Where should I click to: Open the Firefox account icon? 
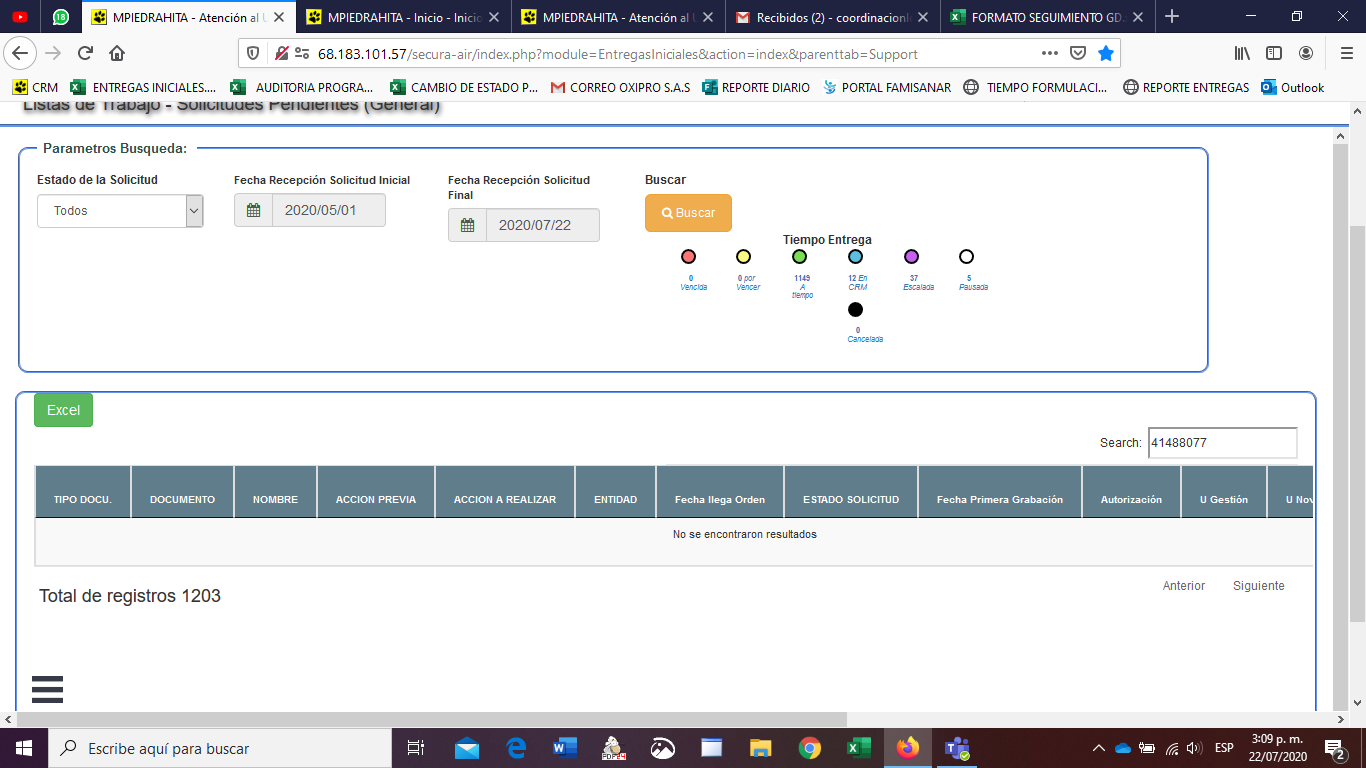1306,53
